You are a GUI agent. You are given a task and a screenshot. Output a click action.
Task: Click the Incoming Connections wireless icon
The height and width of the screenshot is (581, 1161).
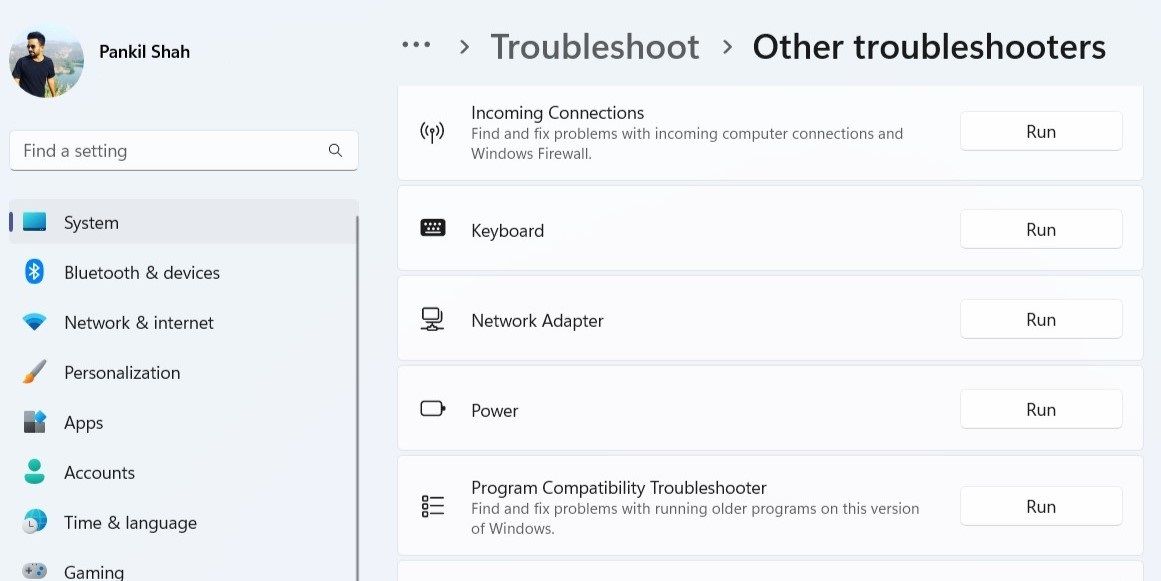(431, 130)
